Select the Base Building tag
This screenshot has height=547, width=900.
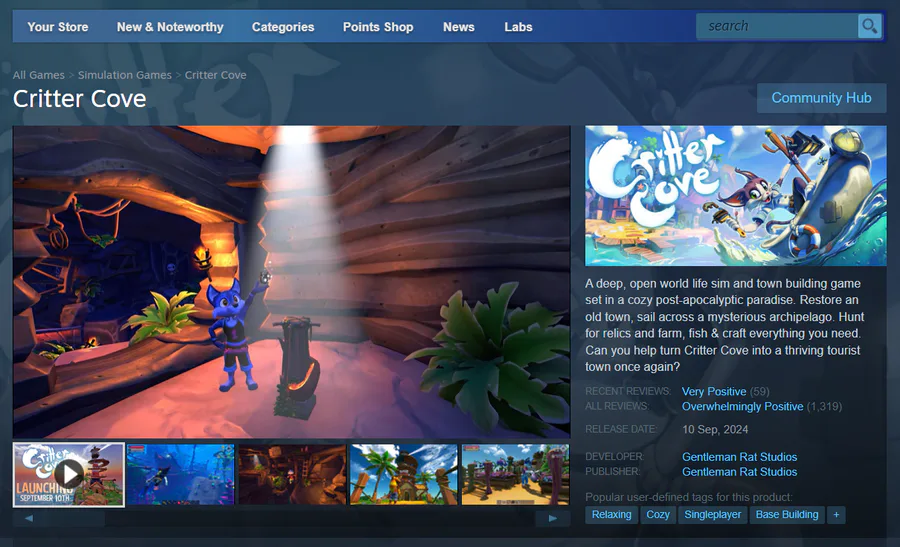[x=787, y=515]
